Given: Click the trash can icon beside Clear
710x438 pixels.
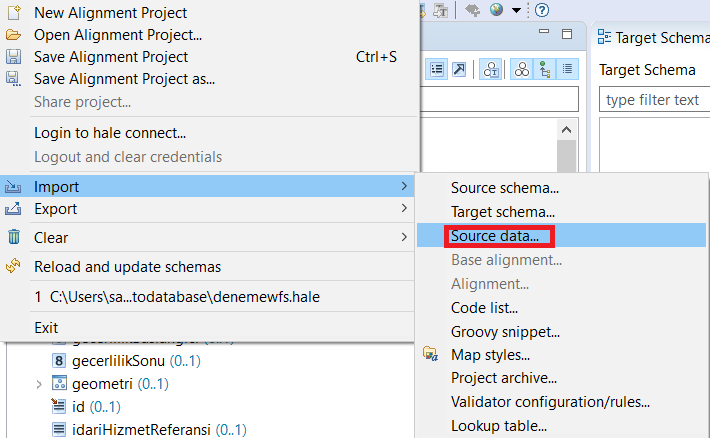Looking at the screenshot, I should coord(14,236).
